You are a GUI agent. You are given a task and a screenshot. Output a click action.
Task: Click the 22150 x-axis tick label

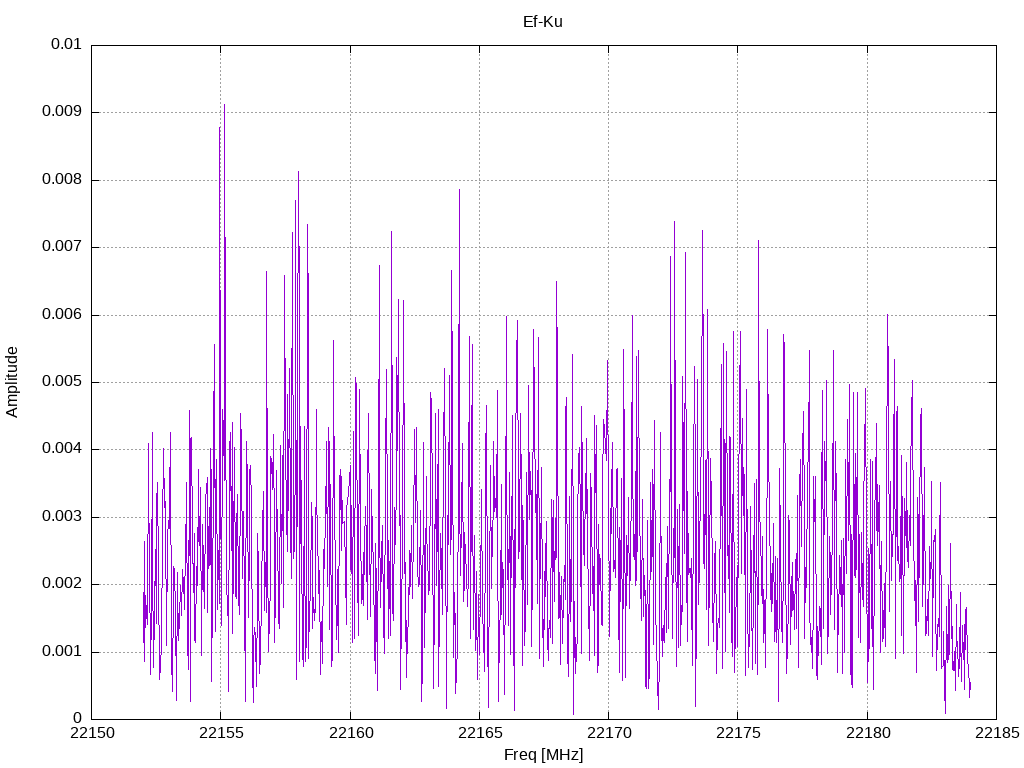coord(92,733)
